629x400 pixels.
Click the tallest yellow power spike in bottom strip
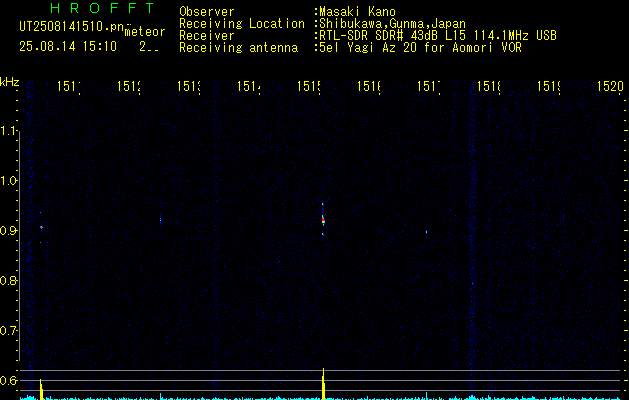(323, 384)
